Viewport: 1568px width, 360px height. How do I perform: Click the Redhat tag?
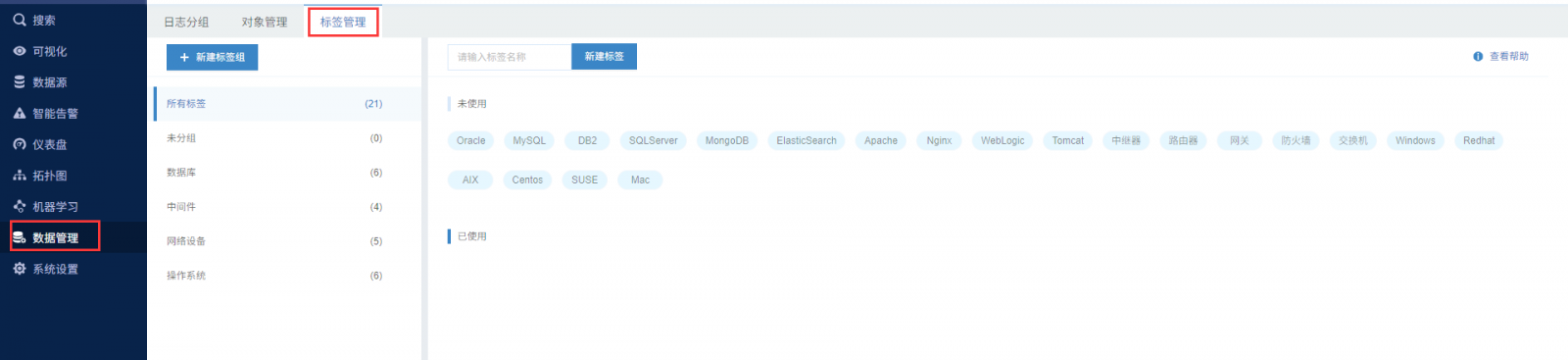[x=1479, y=141]
